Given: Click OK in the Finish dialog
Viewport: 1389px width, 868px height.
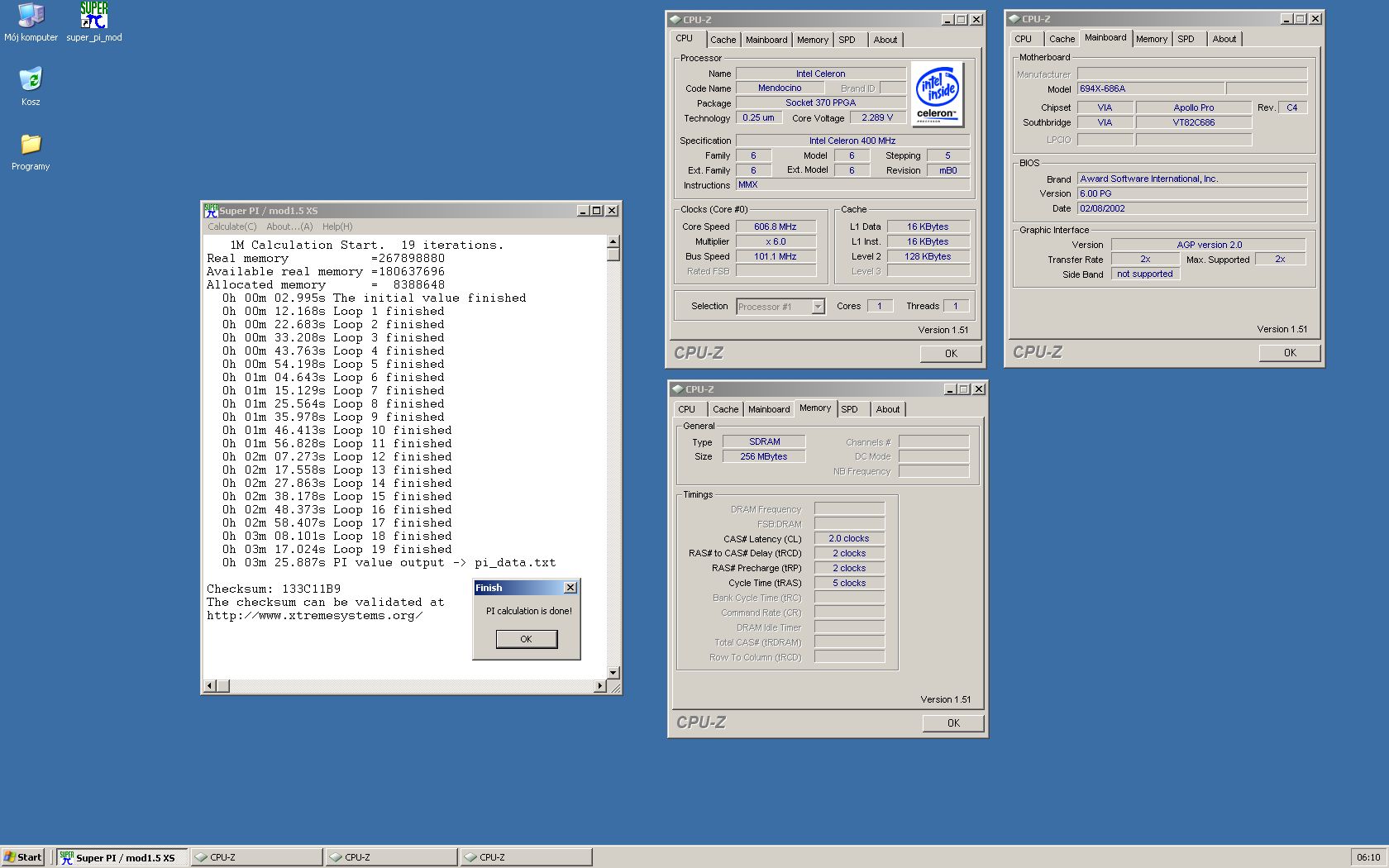Looking at the screenshot, I should coord(527,639).
